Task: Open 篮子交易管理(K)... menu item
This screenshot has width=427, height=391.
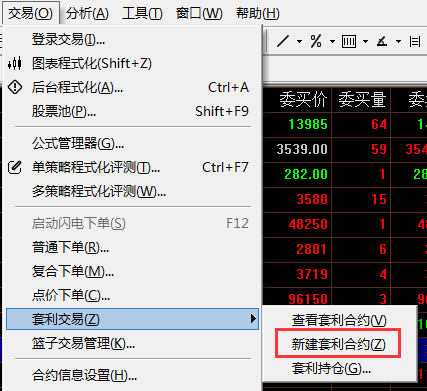Action: (x=132, y=343)
